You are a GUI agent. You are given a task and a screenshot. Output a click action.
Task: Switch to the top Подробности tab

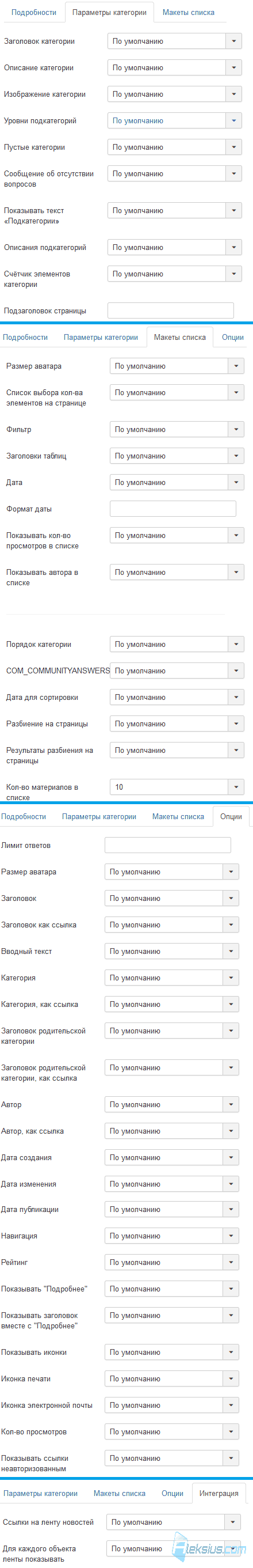coord(34,12)
